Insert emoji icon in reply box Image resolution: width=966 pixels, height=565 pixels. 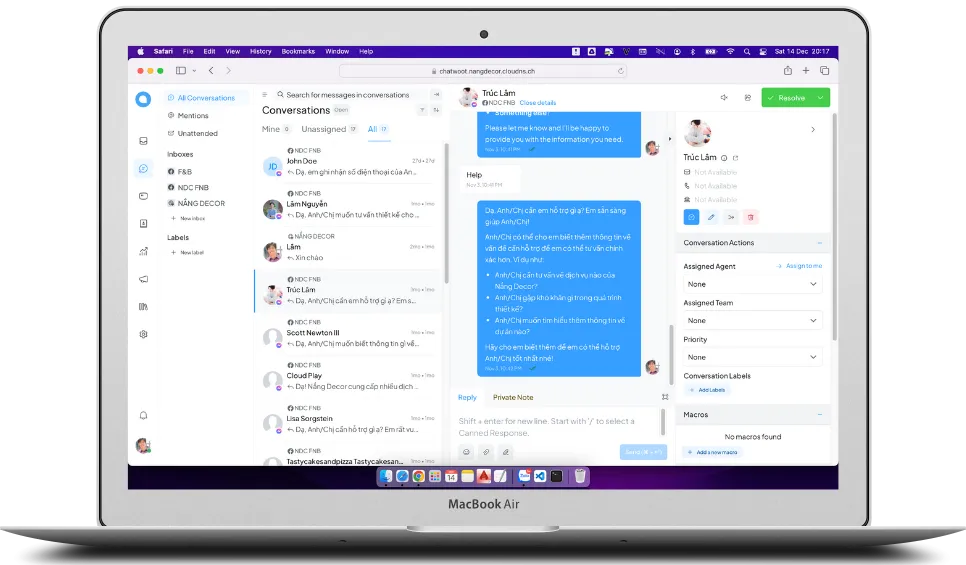pos(466,452)
